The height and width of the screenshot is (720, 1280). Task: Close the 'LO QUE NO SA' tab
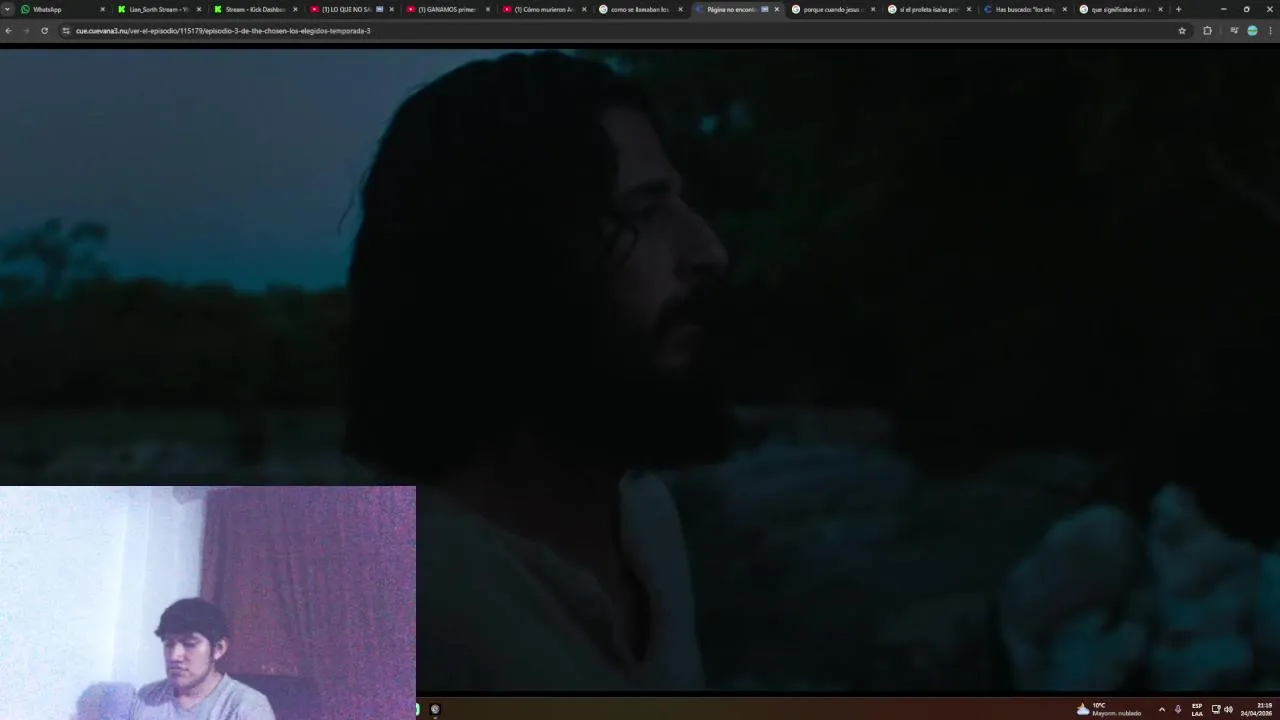point(391,9)
